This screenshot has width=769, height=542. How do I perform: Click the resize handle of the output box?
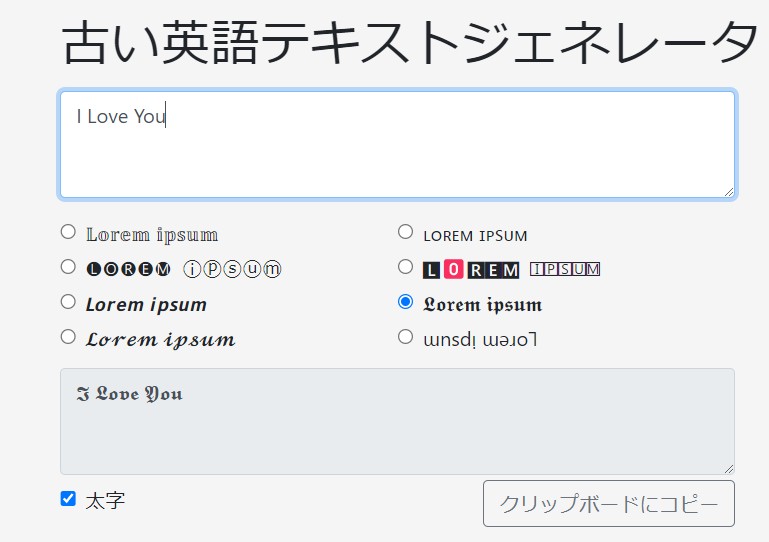[x=729, y=468]
